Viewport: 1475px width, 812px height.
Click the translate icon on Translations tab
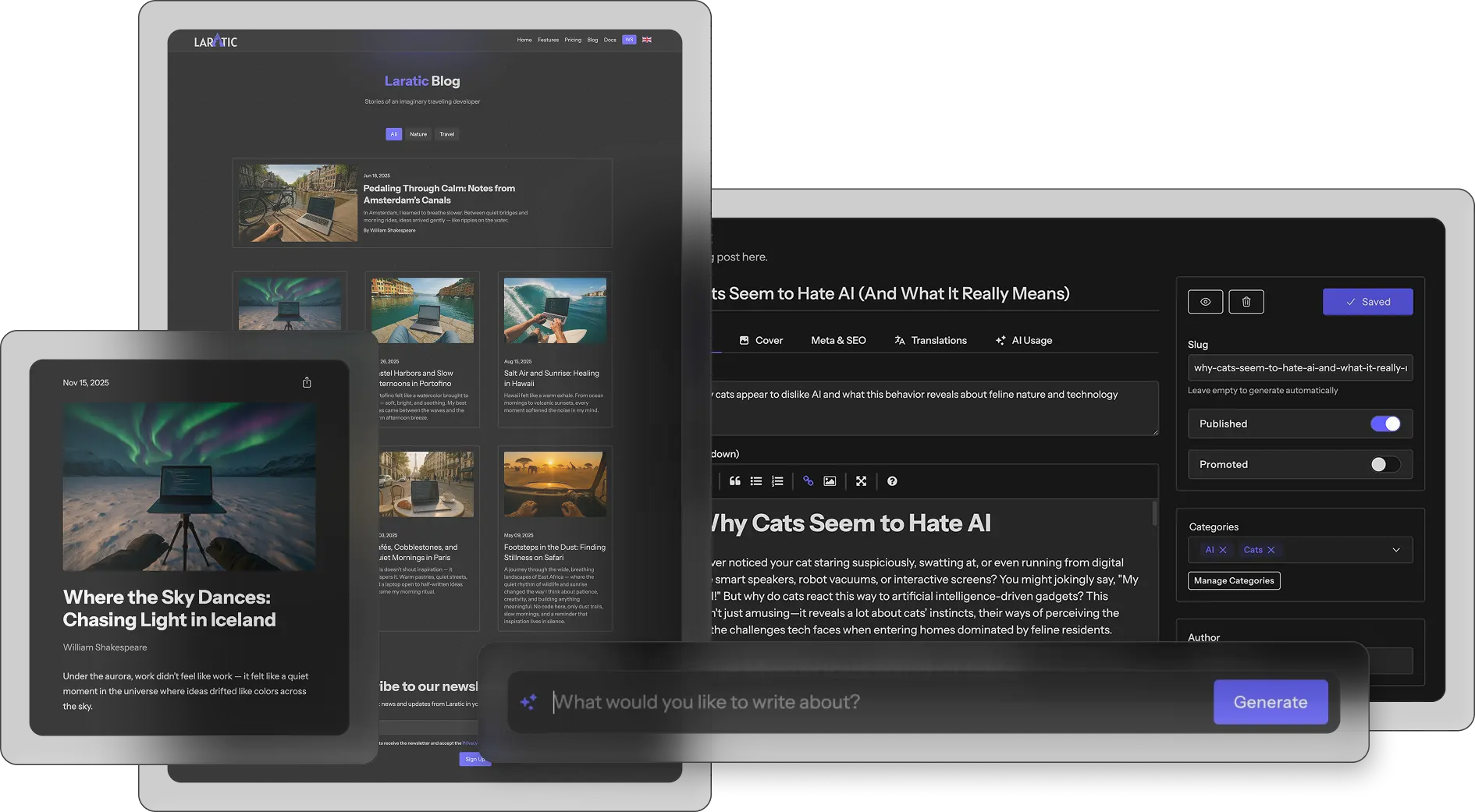point(899,340)
